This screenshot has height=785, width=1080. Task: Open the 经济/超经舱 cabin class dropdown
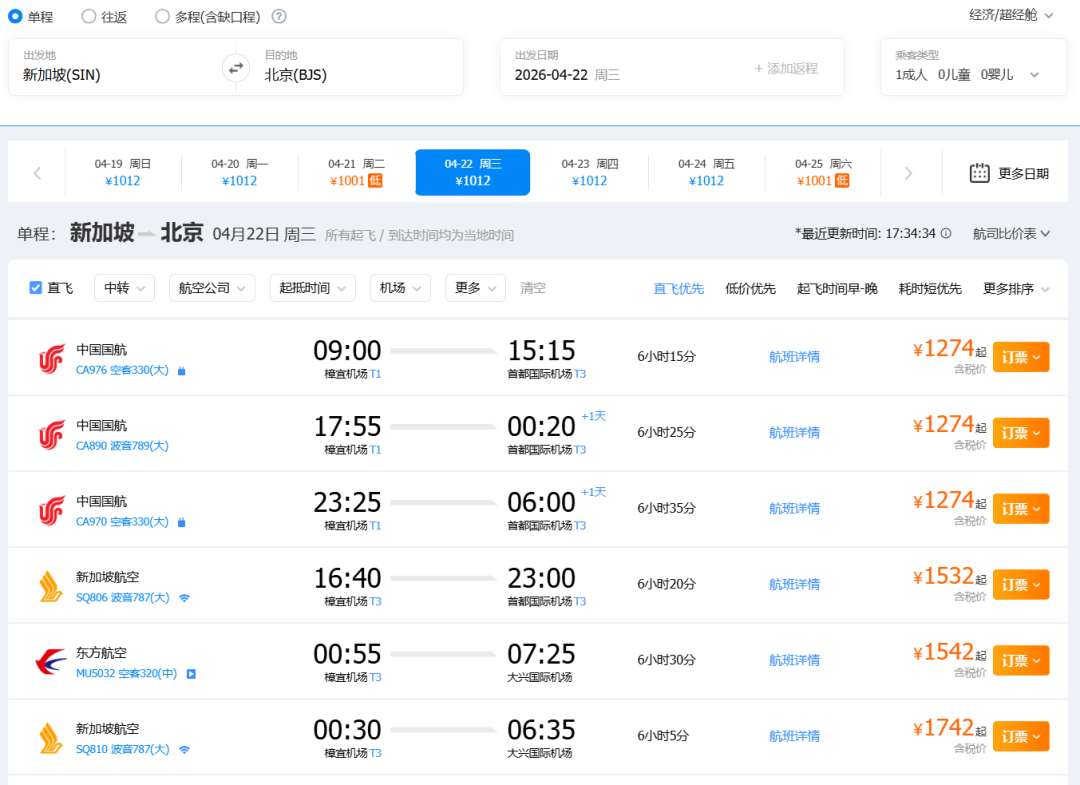tap(1011, 15)
